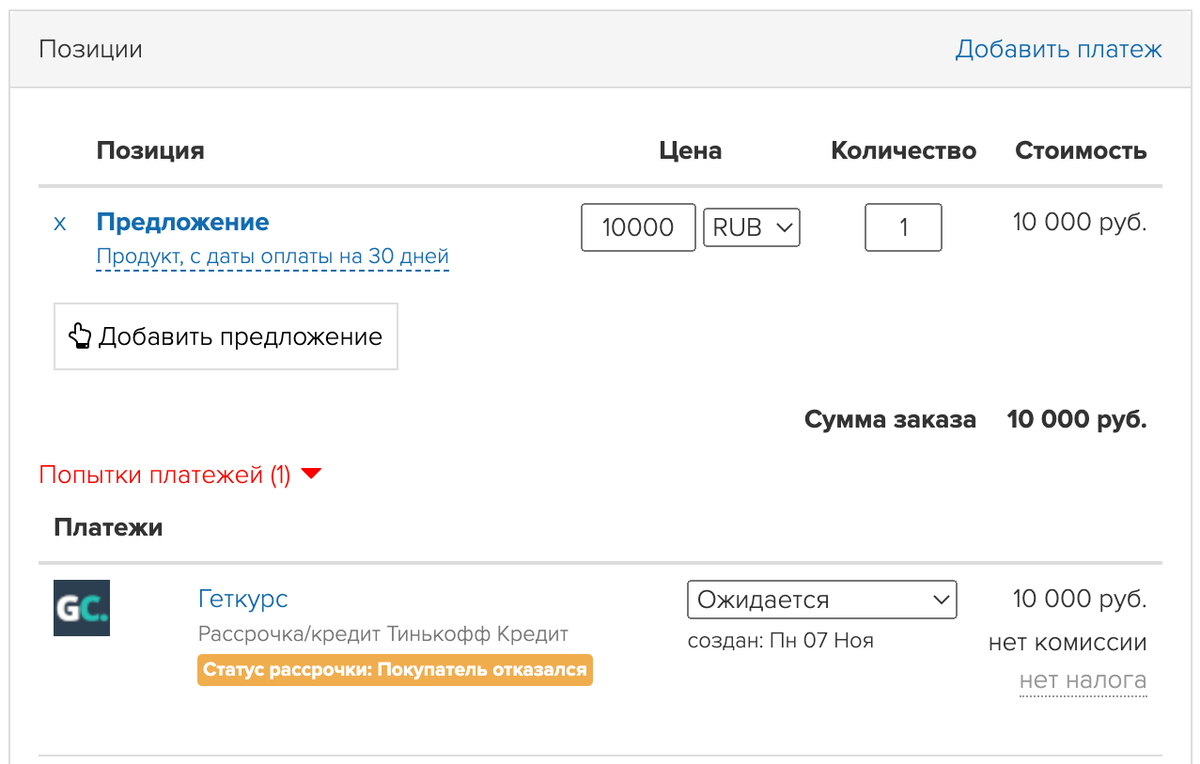Open the Ожидается payment status dropdown

pos(822,600)
